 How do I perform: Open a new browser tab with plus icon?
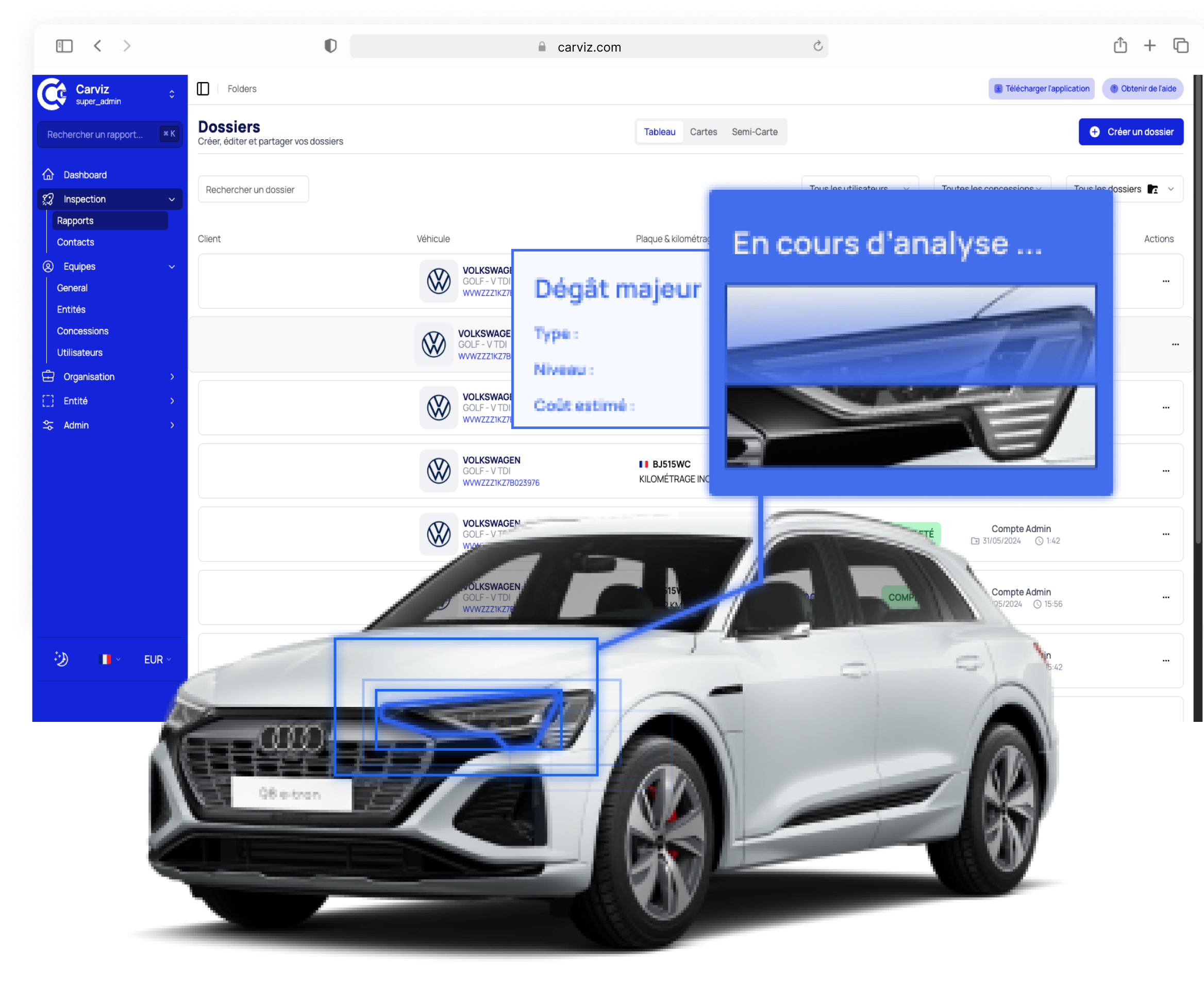(1150, 45)
